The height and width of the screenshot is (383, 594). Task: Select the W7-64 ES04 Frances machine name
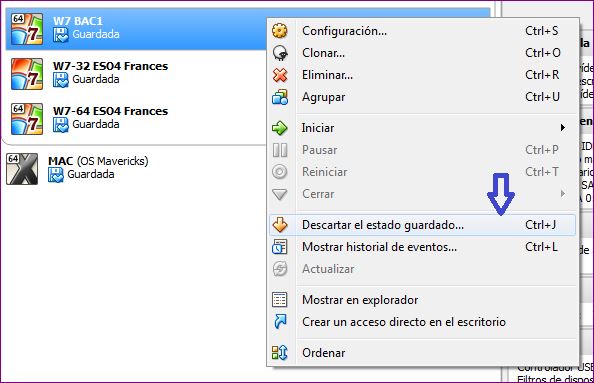pos(110,111)
